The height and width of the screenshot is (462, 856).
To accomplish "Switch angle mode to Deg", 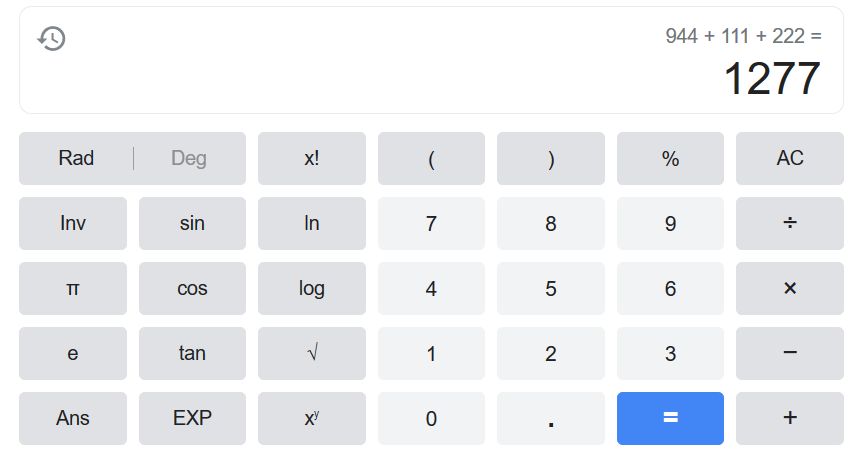I will (x=189, y=158).
